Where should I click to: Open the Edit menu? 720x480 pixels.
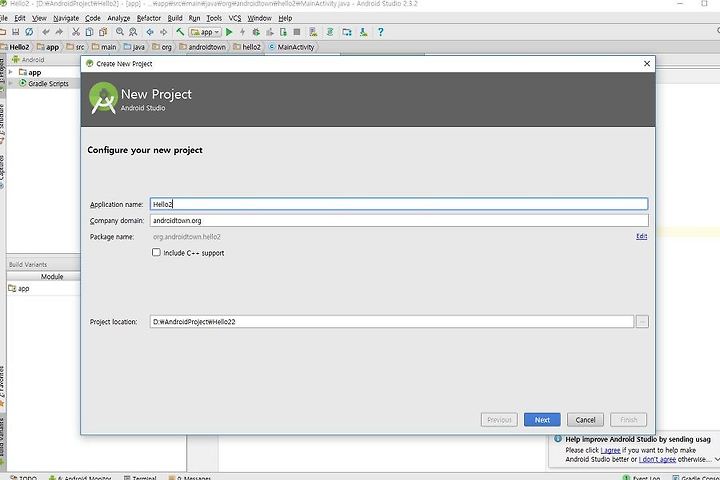pos(20,18)
